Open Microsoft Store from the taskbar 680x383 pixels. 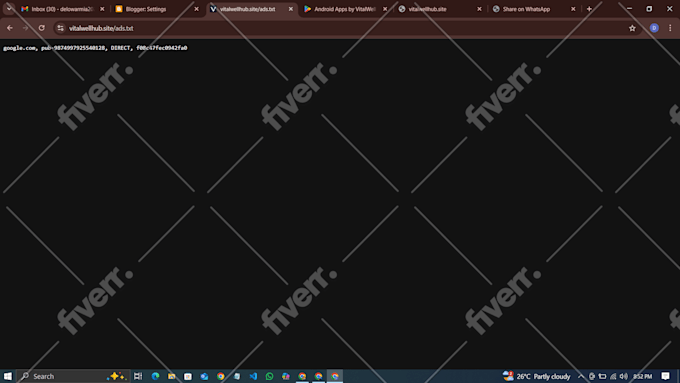click(188, 376)
